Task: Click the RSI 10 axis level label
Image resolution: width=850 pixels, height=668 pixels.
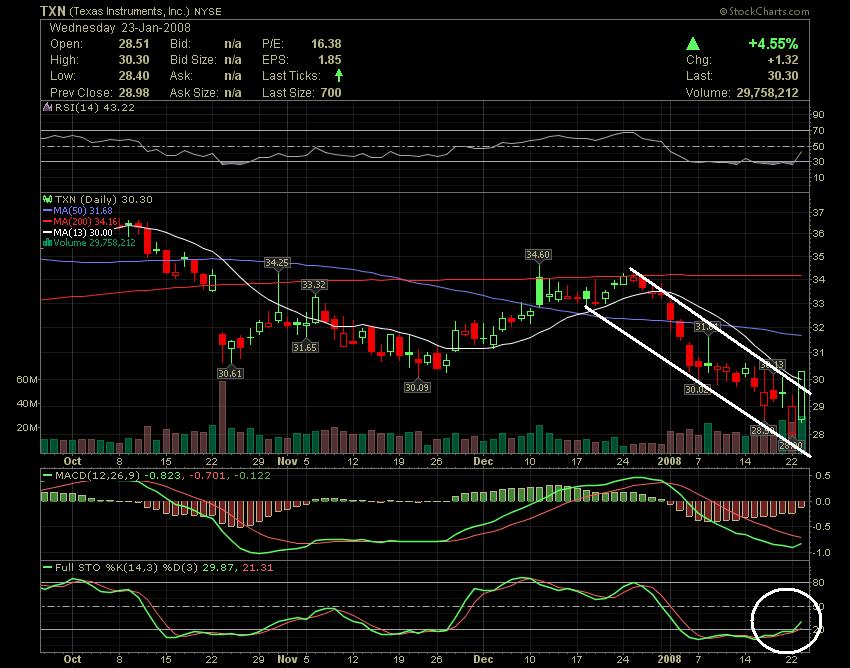Action: tap(819, 178)
